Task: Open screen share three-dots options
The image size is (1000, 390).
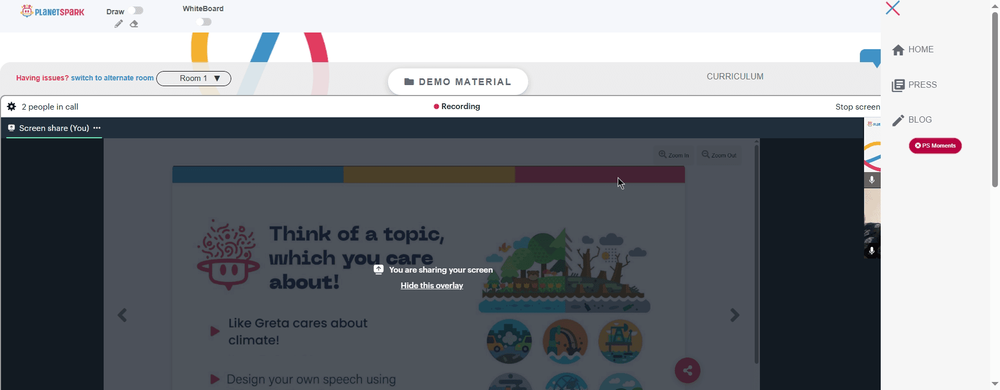Action: coord(97,128)
